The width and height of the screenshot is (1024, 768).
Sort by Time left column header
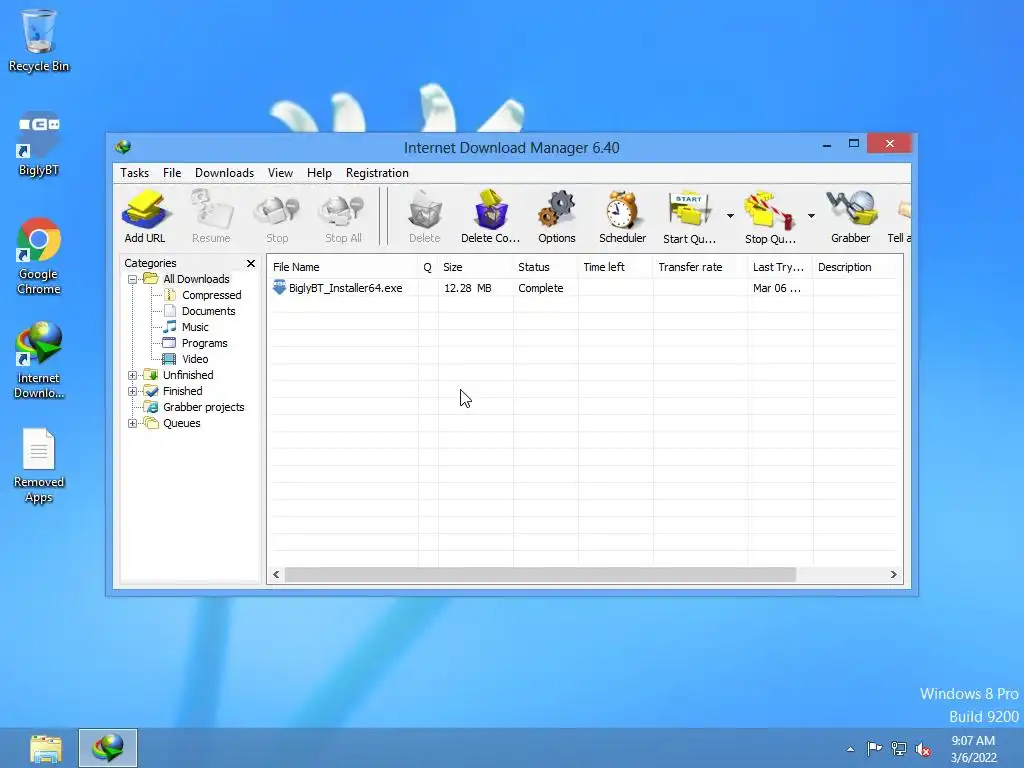(x=615, y=267)
